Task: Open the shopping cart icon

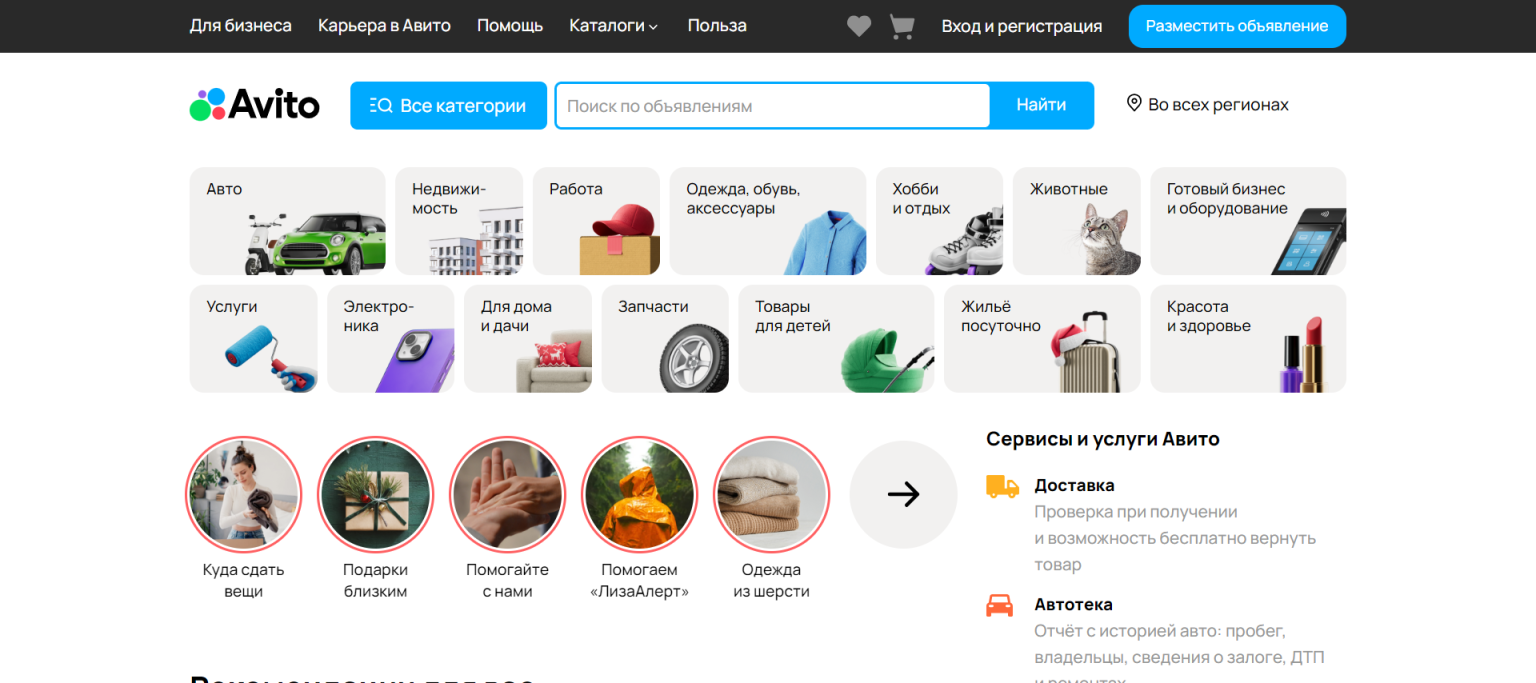Action: (902, 27)
